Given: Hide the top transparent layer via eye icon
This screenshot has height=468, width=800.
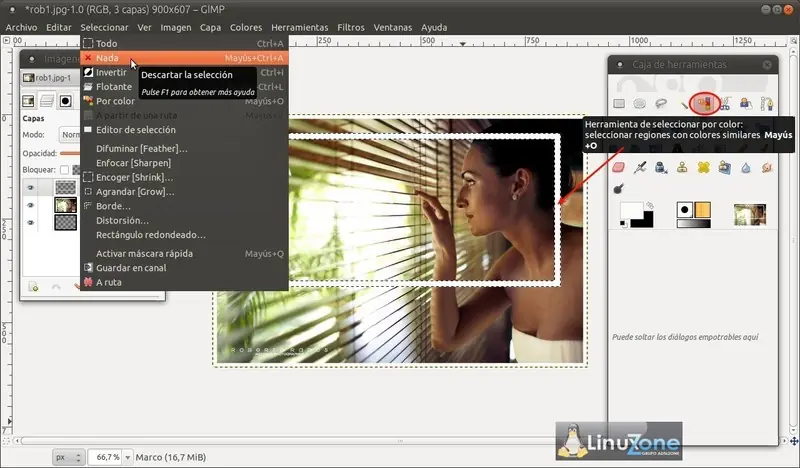Looking at the screenshot, I should [x=31, y=188].
